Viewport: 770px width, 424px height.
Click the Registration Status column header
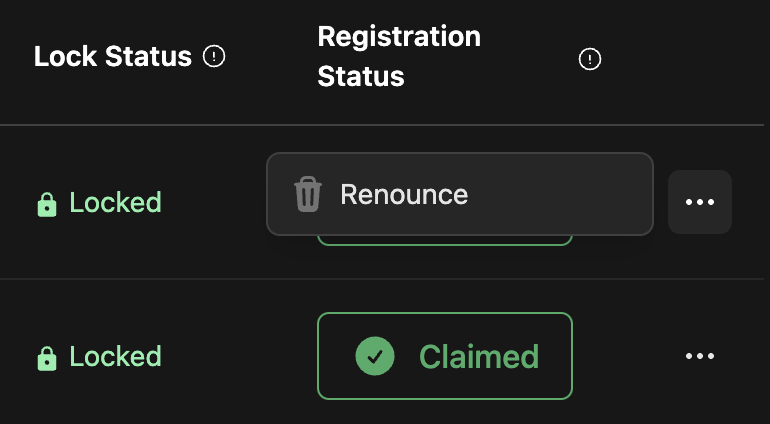tap(399, 56)
